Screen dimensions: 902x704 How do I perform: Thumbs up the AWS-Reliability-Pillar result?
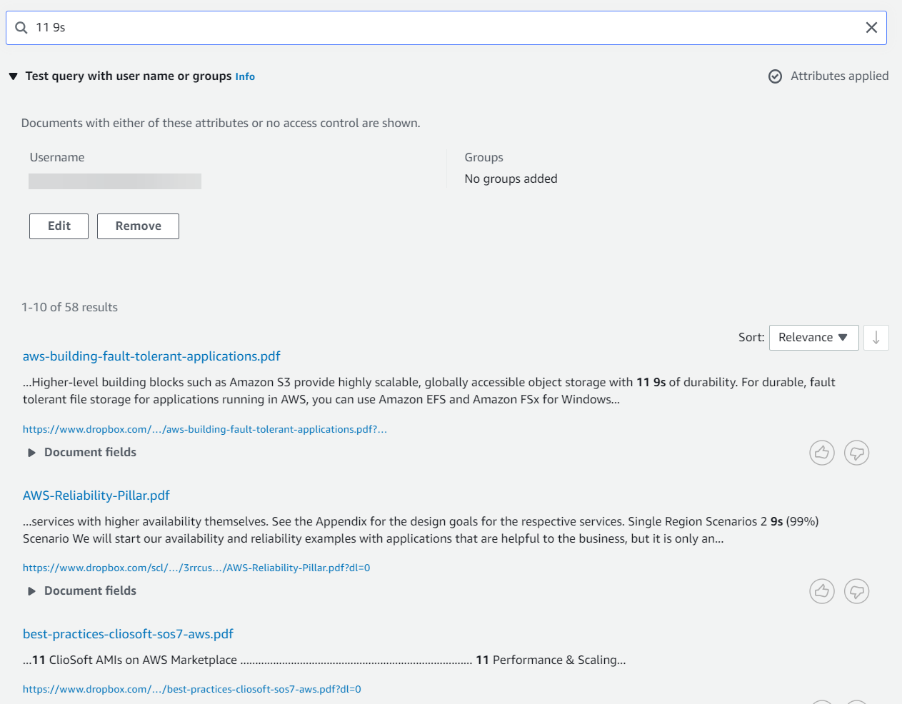coord(821,591)
